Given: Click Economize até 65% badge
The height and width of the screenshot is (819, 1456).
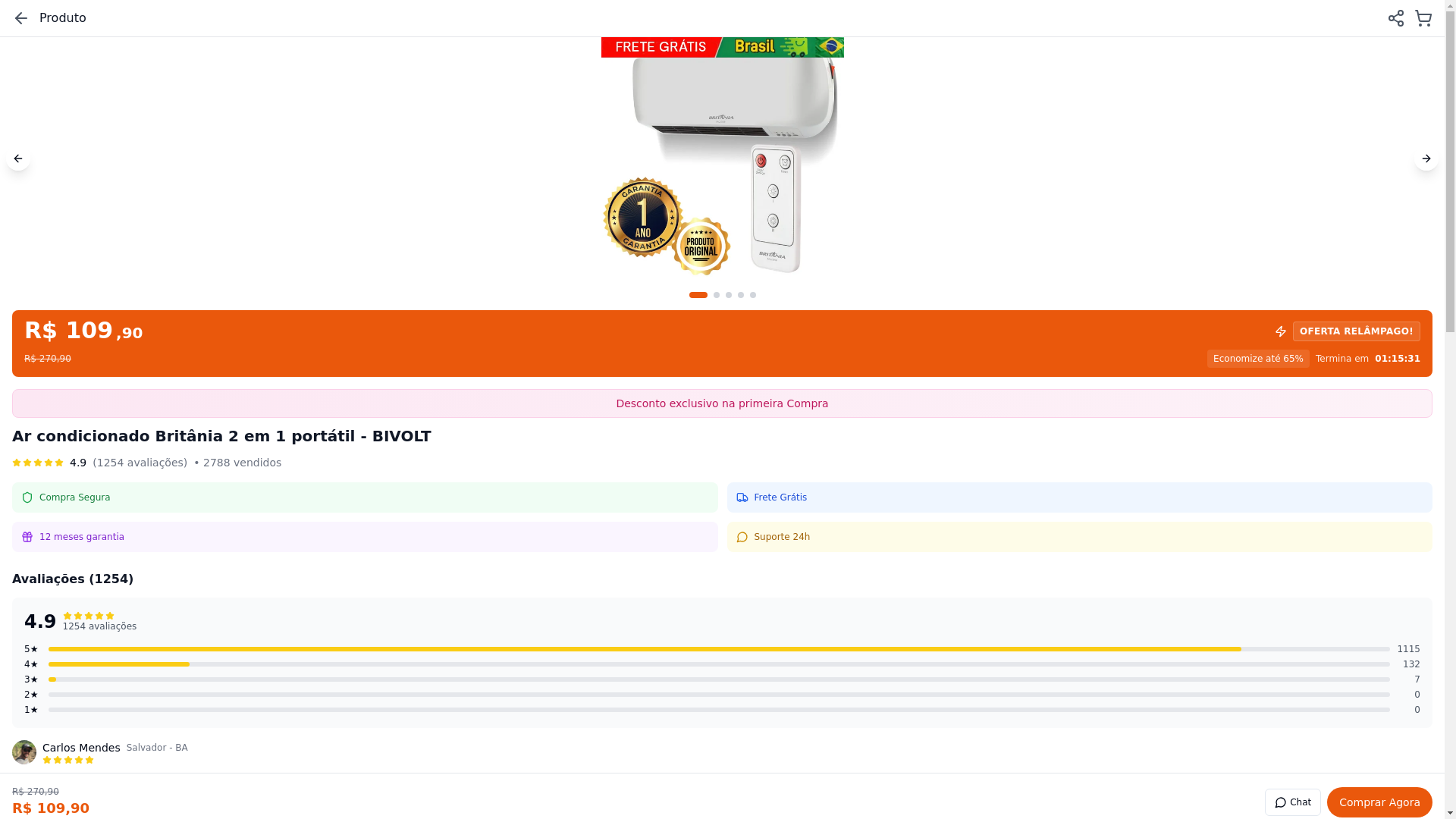Looking at the screenshot, I should click(x=1258, y=359).
